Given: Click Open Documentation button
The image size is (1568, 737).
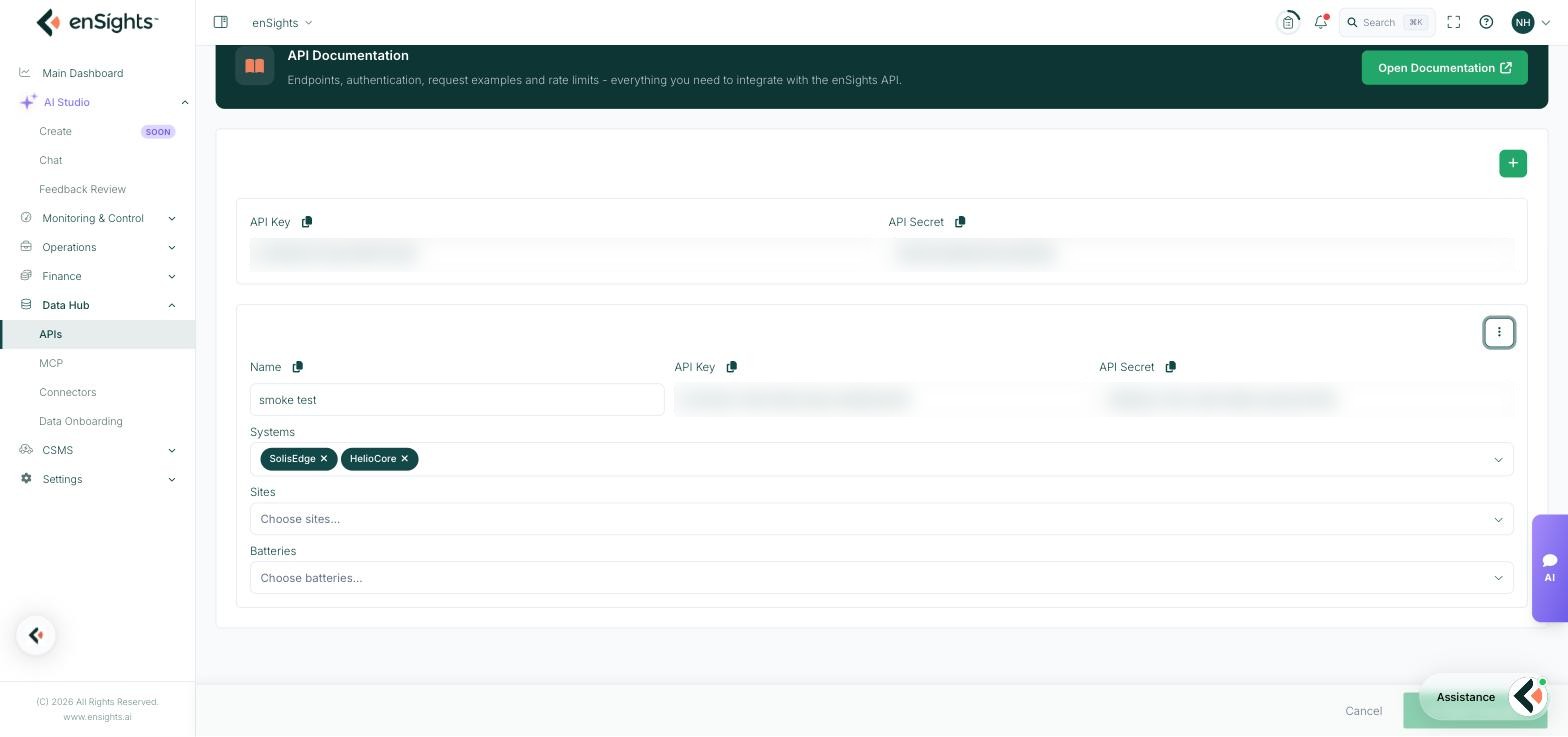Looking at the screenshot, I should (x=1444, y=68).
